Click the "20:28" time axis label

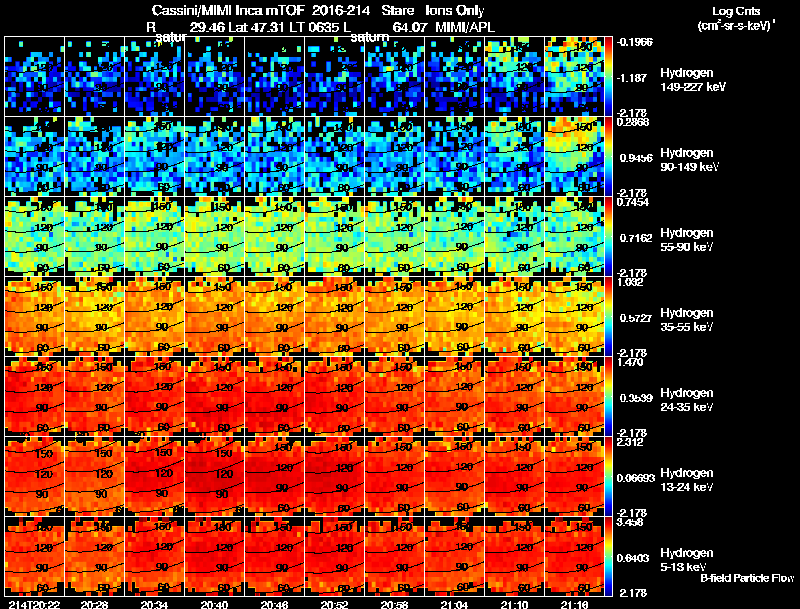coord(94,604)
